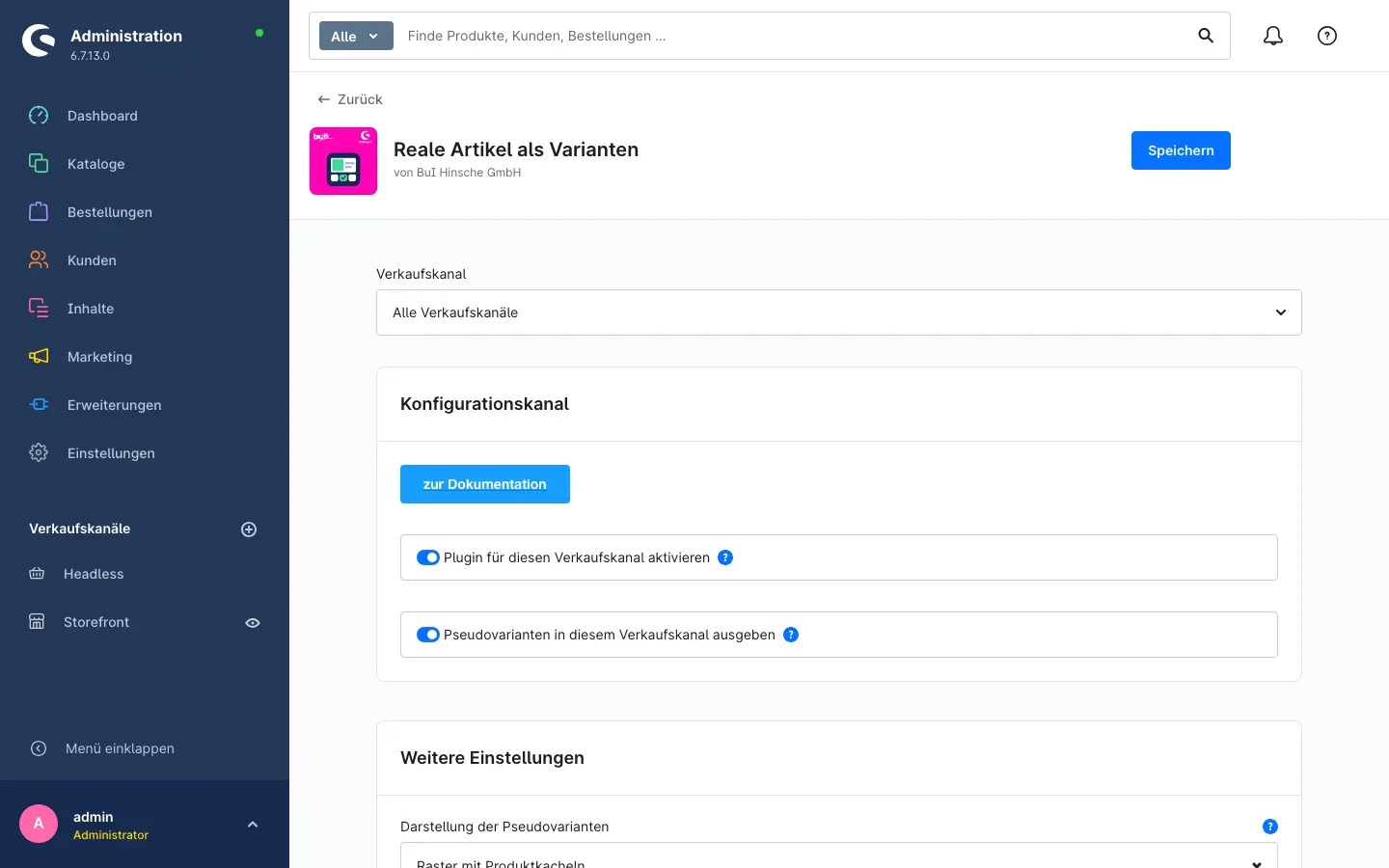1389x868 pixels.
Task: Click the Reale Artikel als Varianten title
Action: pos(516,149)
